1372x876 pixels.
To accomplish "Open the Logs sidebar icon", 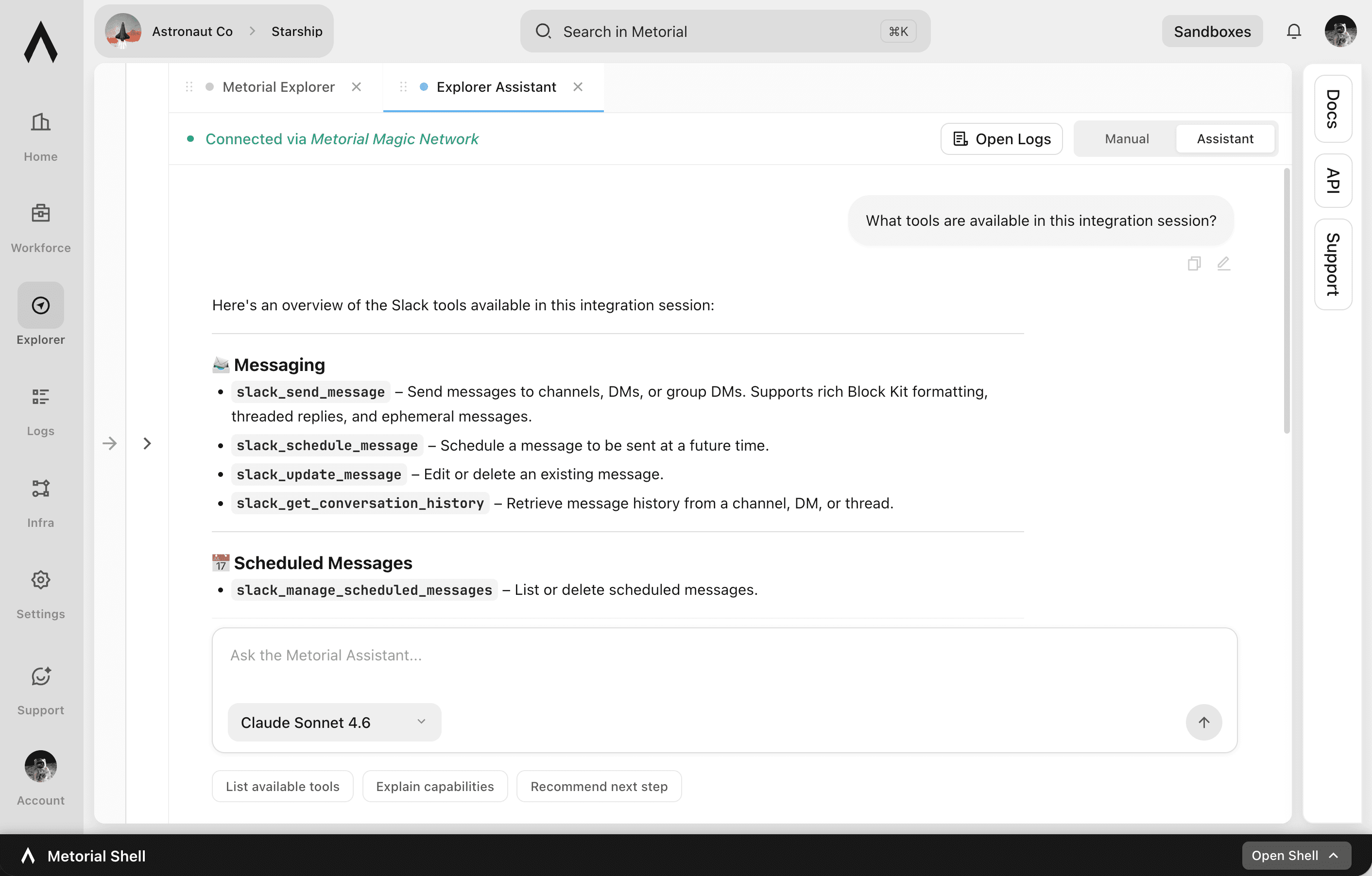I will [40, 396].
